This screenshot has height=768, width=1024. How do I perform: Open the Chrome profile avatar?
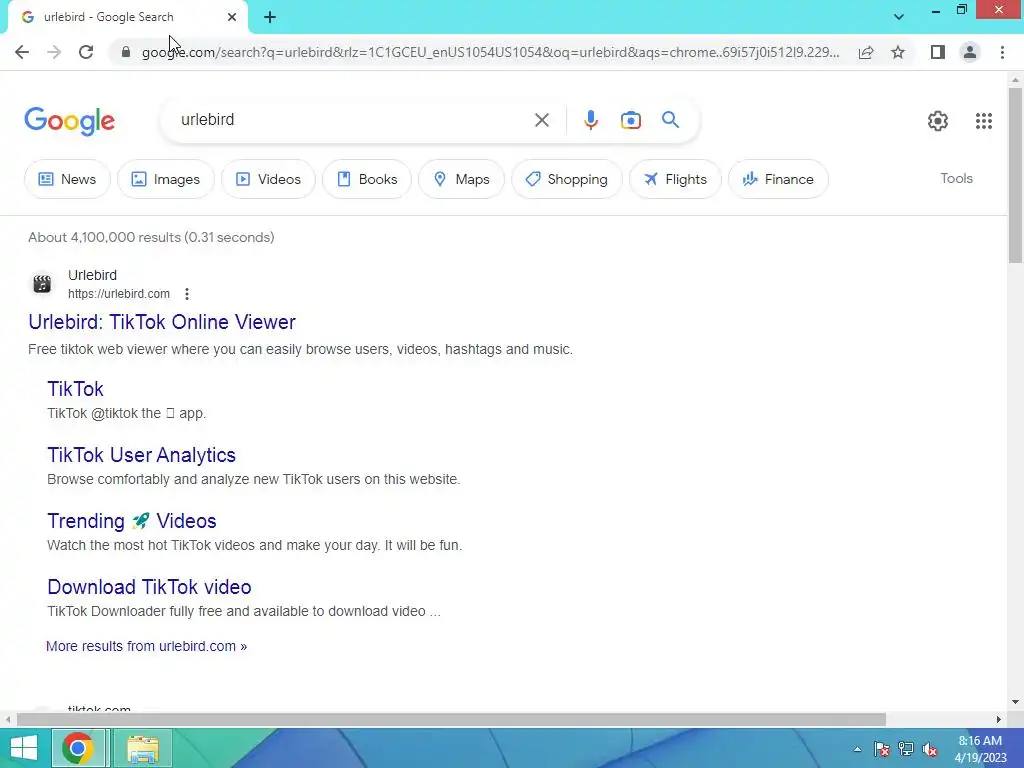pos(970,52)
